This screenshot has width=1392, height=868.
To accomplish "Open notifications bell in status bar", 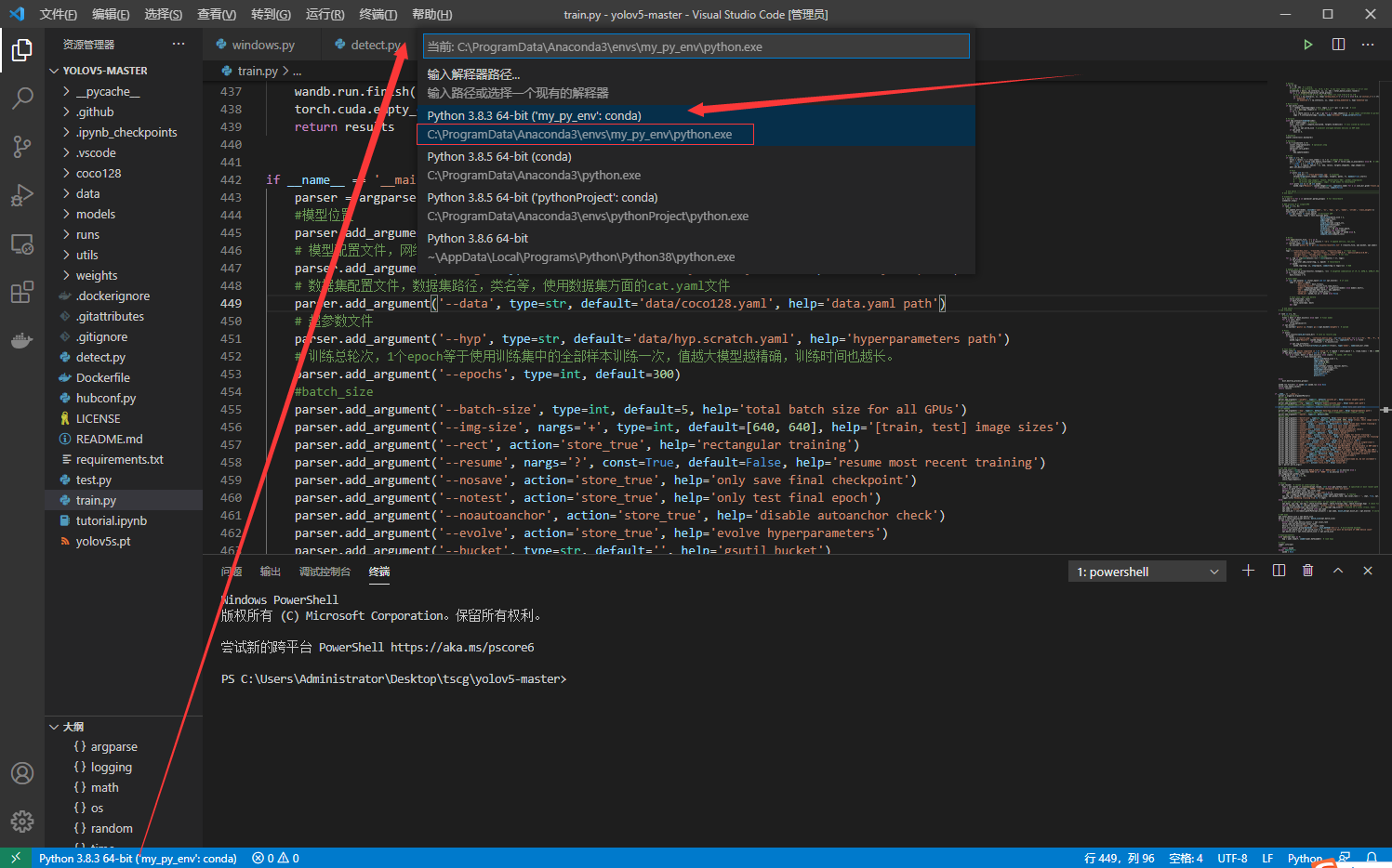I will [x=1372, y=858].
